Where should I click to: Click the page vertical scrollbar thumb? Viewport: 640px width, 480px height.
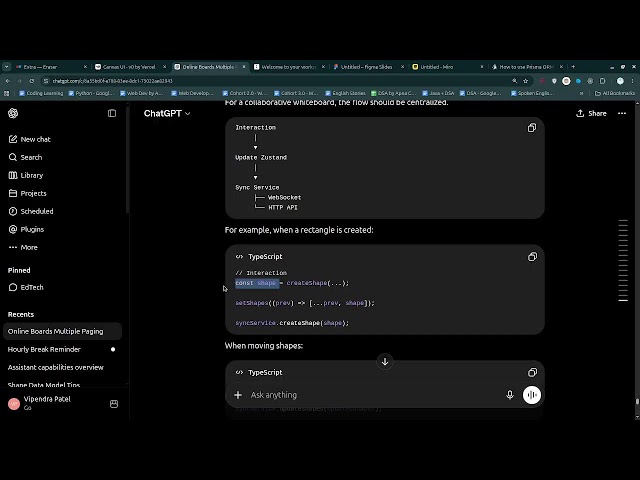[x=637, y=402]
